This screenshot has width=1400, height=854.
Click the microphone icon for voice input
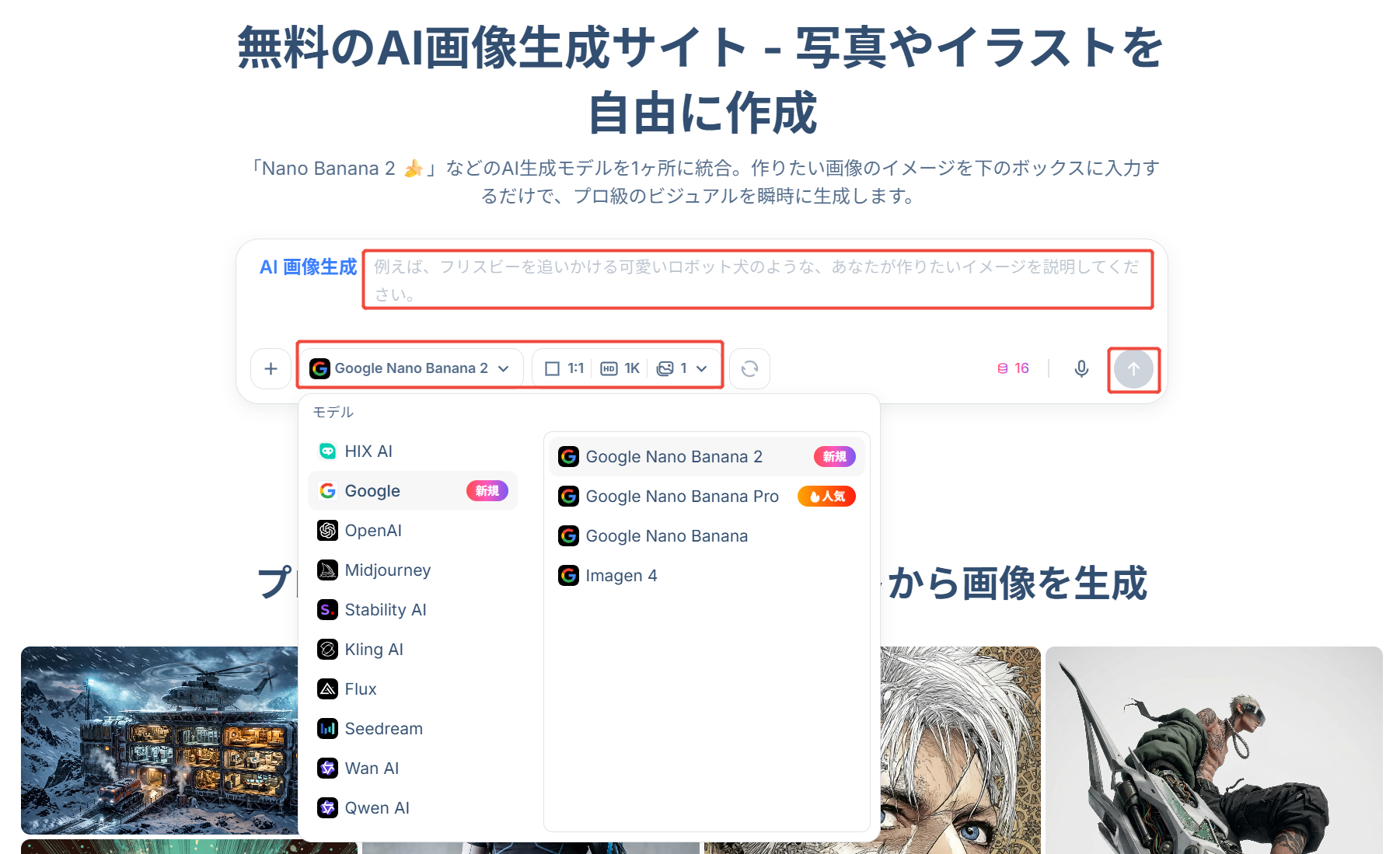[1081, 368]
